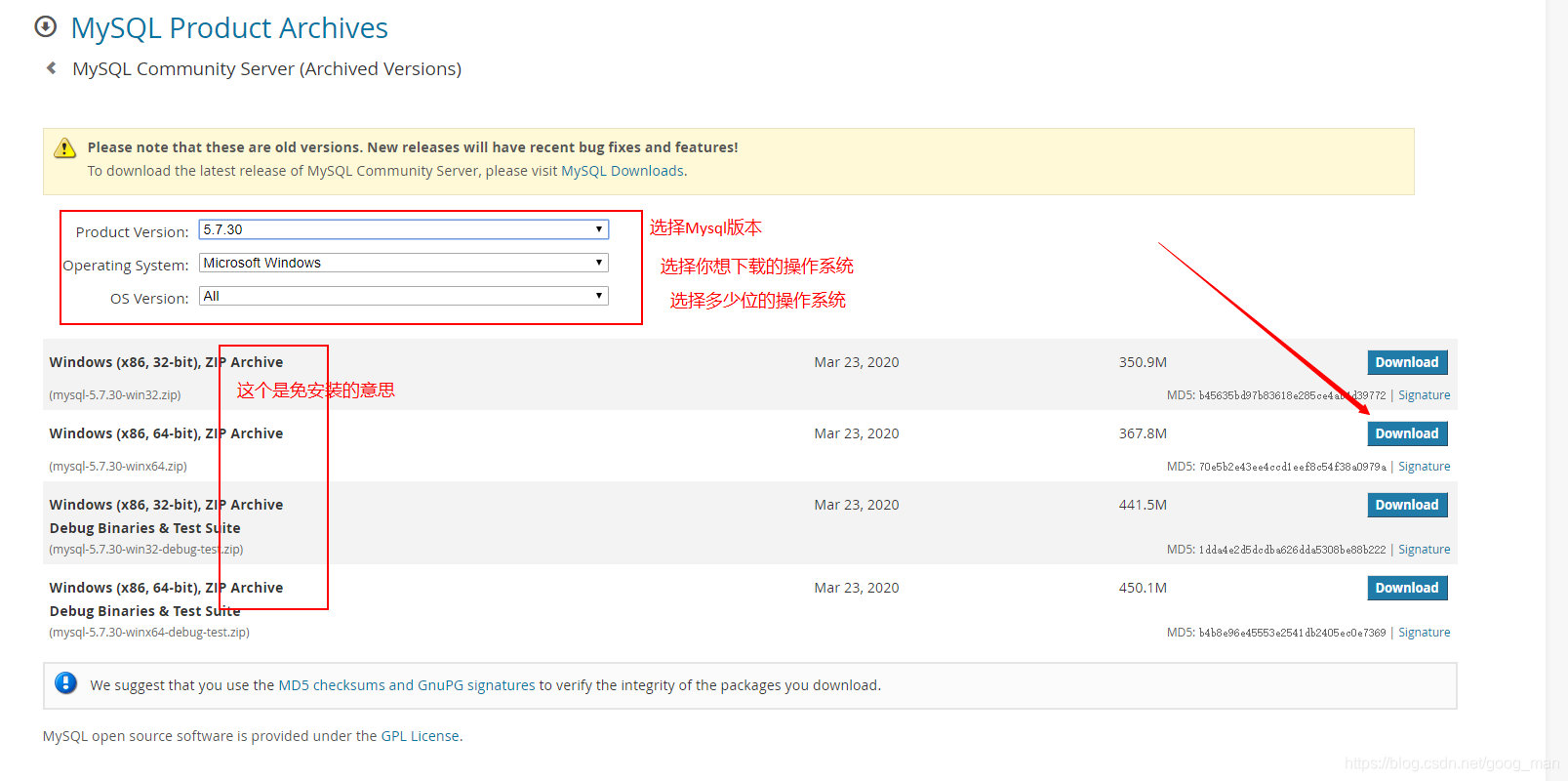Click MySQL Community Server (Archived Versions) title
The image size is (1568, 781).
pyautogui.click(x=267, y=69)
